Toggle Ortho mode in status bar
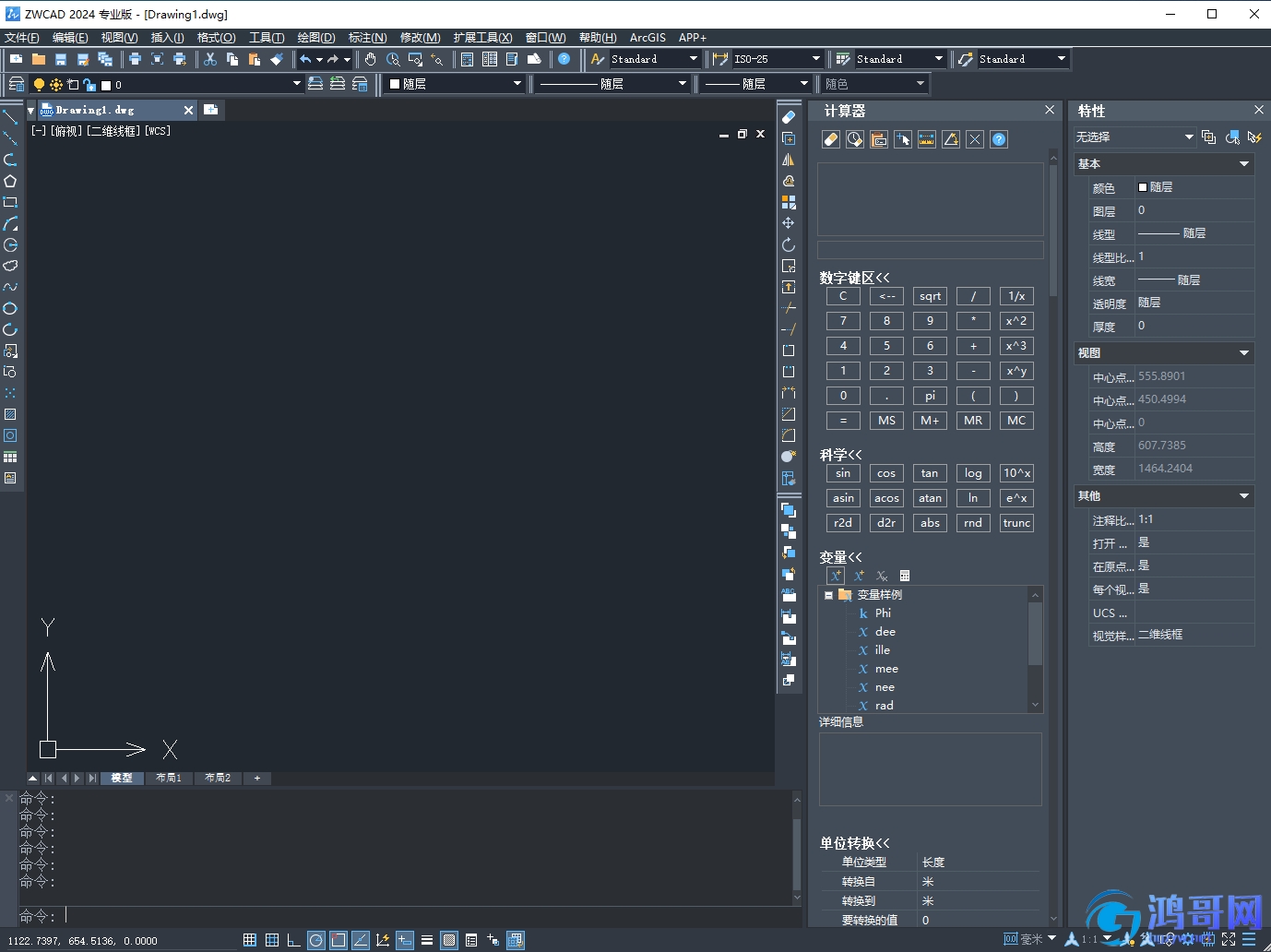This screenshot has height=952, width=1271. [294, 940]
